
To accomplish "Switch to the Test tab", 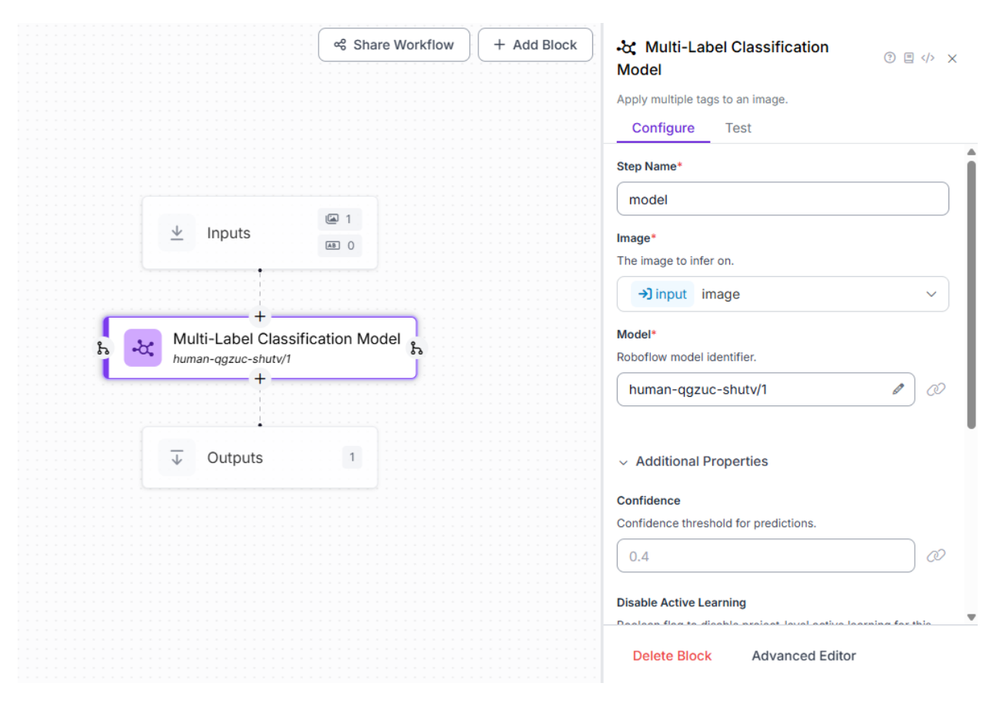I will [x=738, y=128].
